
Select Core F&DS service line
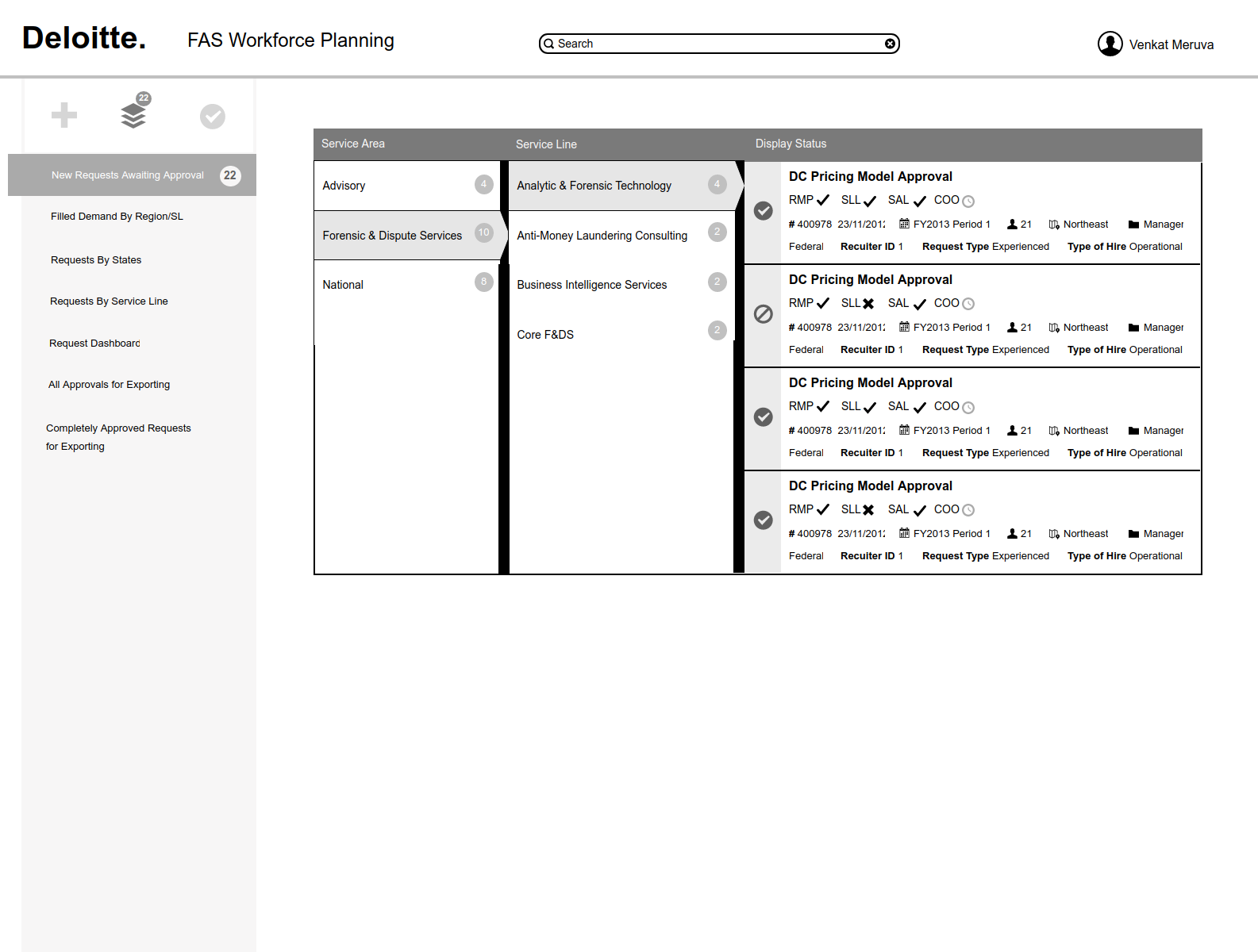click(621, 334)
